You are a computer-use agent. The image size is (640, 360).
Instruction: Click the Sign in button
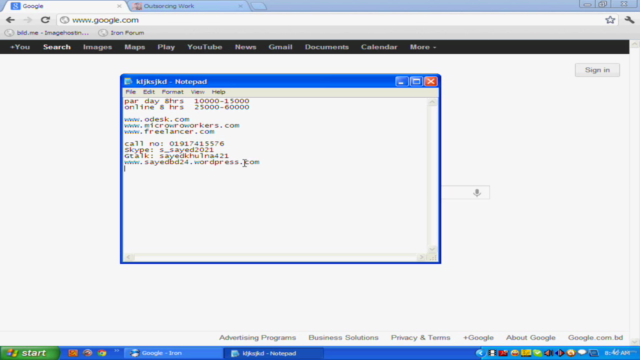click(x=597, y=70)
